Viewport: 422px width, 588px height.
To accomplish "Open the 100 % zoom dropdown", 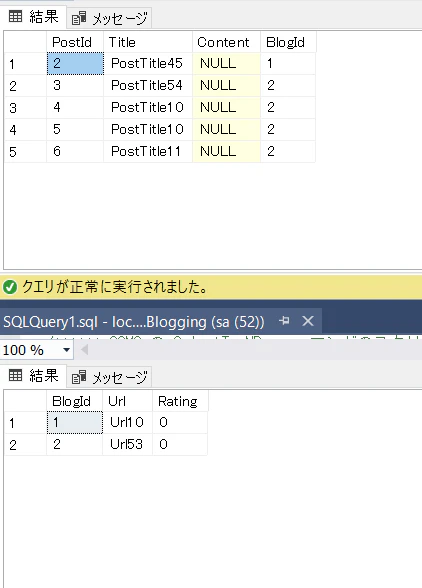I will point(66,350).
